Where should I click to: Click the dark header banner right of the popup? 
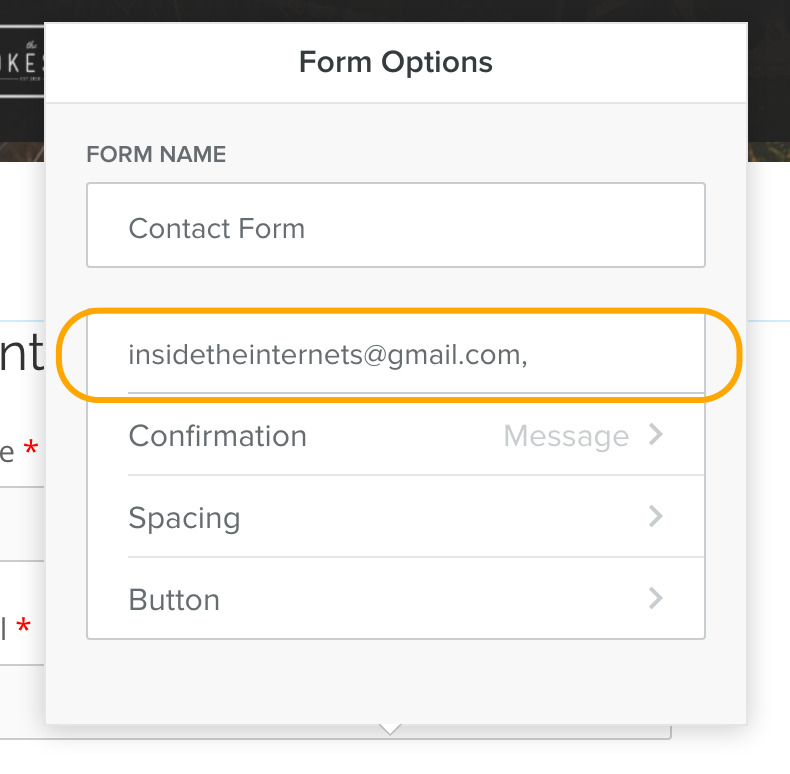point(769,81)
